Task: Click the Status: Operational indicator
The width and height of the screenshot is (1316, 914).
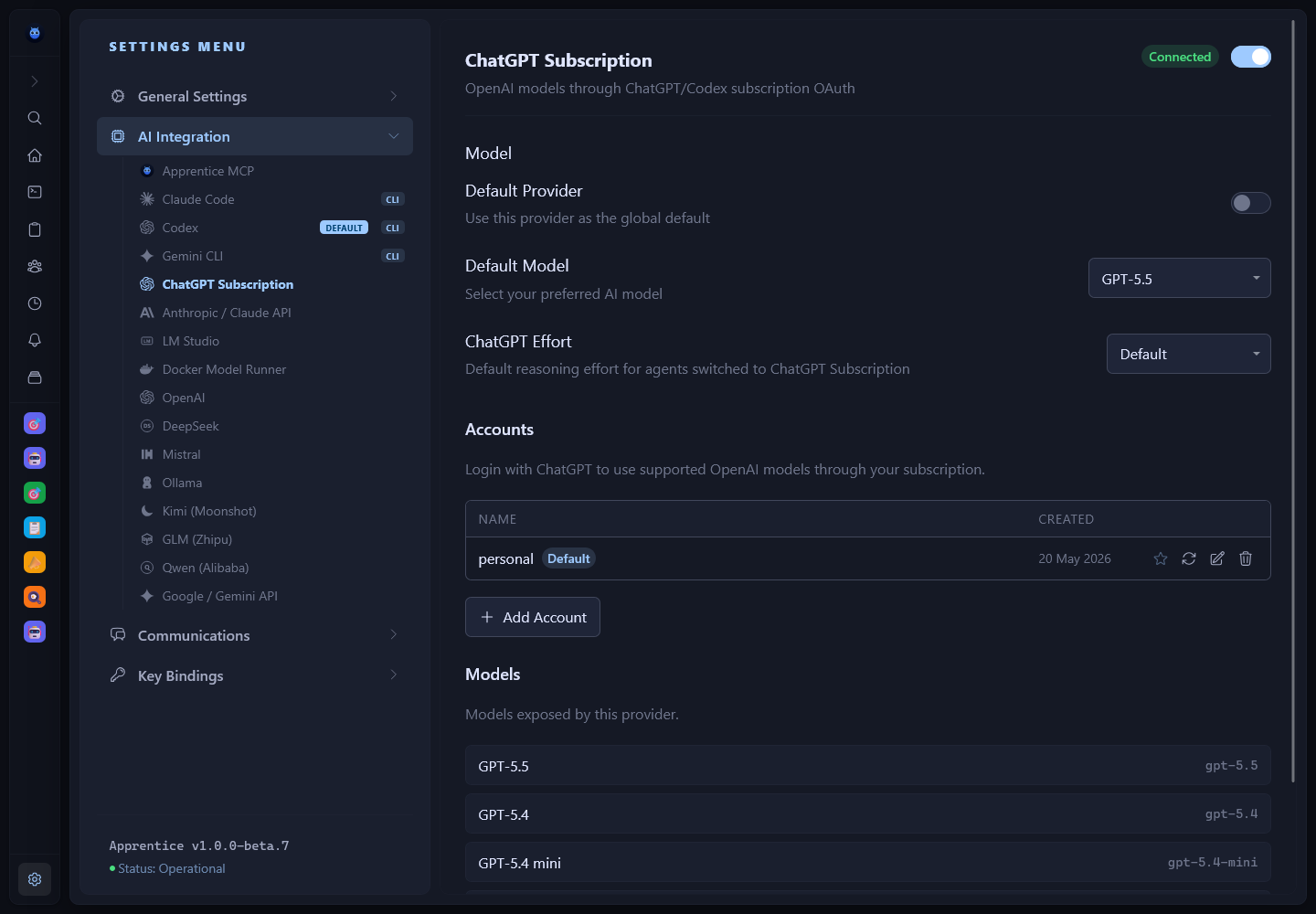Action: coord(167,868)
